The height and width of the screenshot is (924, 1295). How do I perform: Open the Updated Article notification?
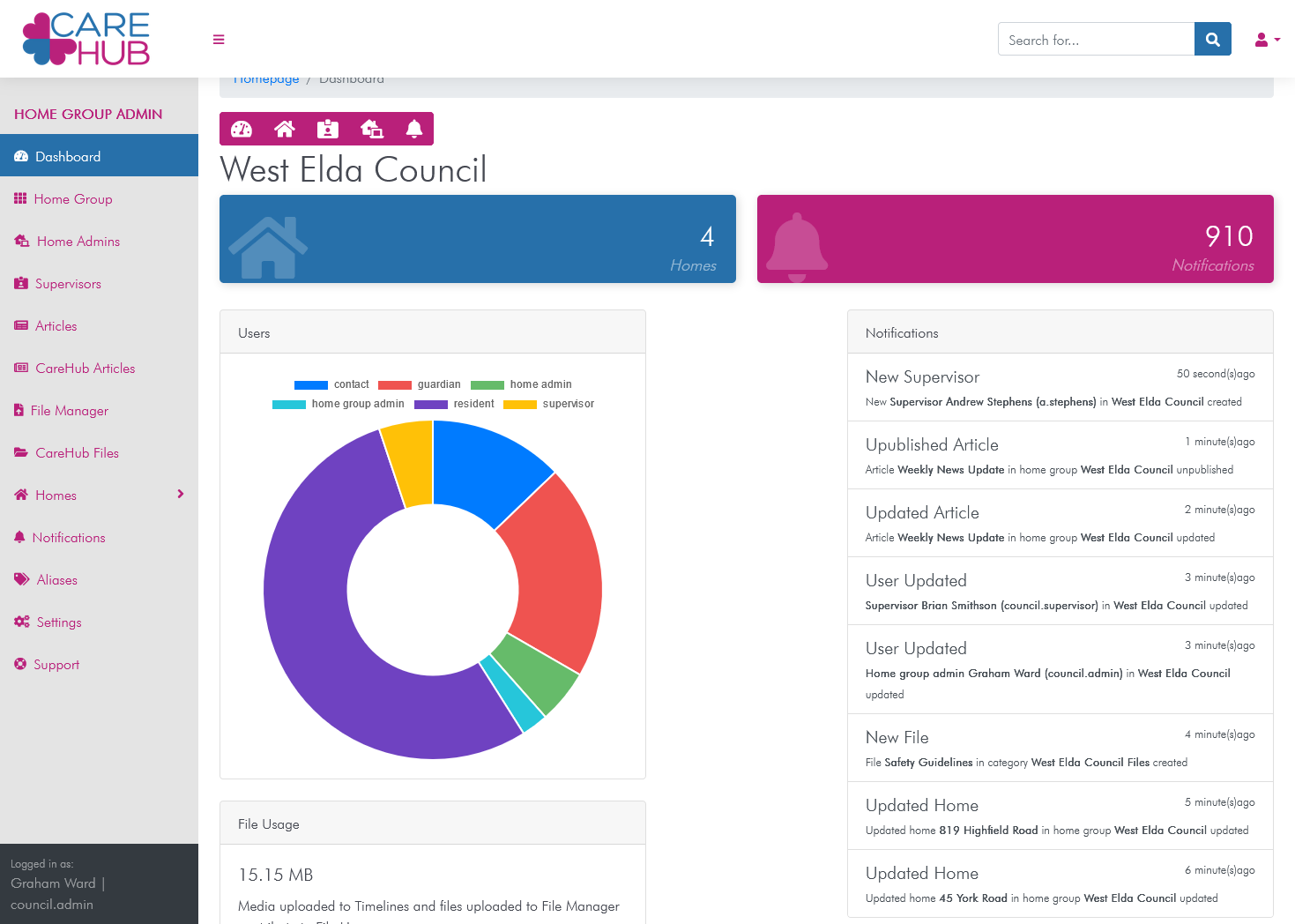click(x=1061, y=524)
